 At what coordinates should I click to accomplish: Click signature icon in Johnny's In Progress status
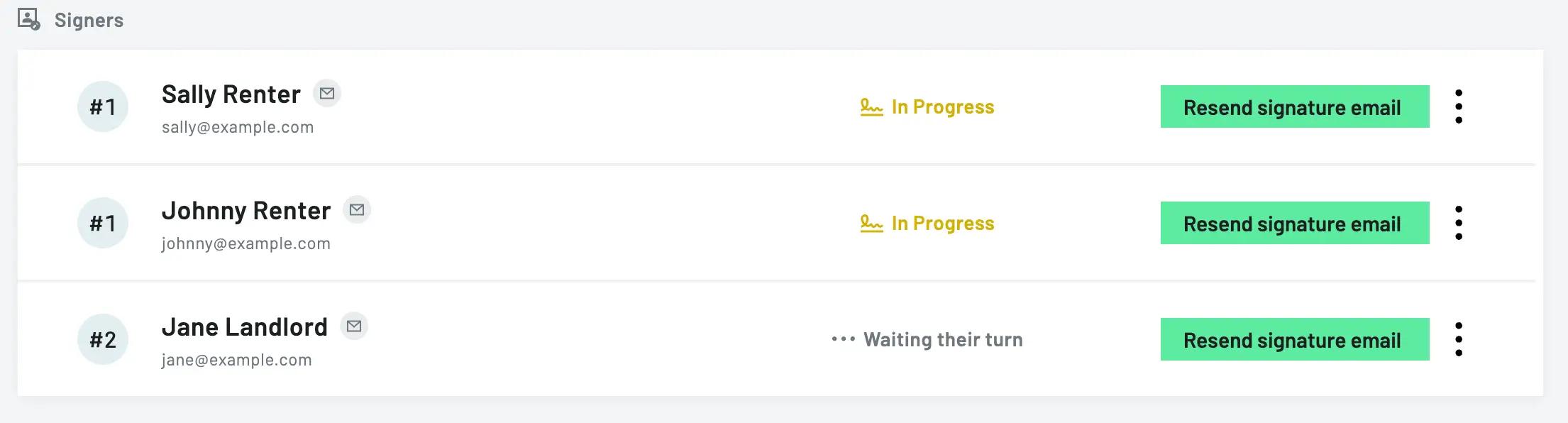click(x=871, y=224)
